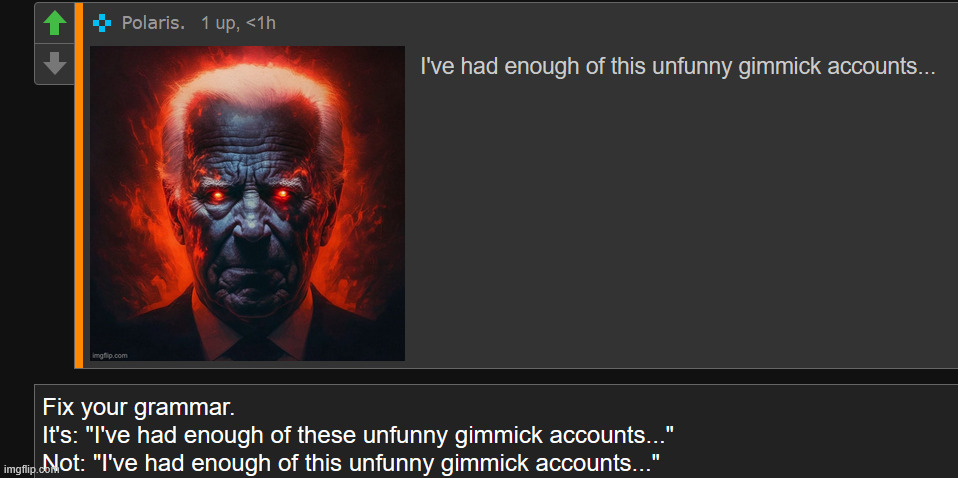Screen dimensions: 958x478
Task: Click the orange vertical bar beside the comment
Action: pyautogui.click(x=79, y=185)
